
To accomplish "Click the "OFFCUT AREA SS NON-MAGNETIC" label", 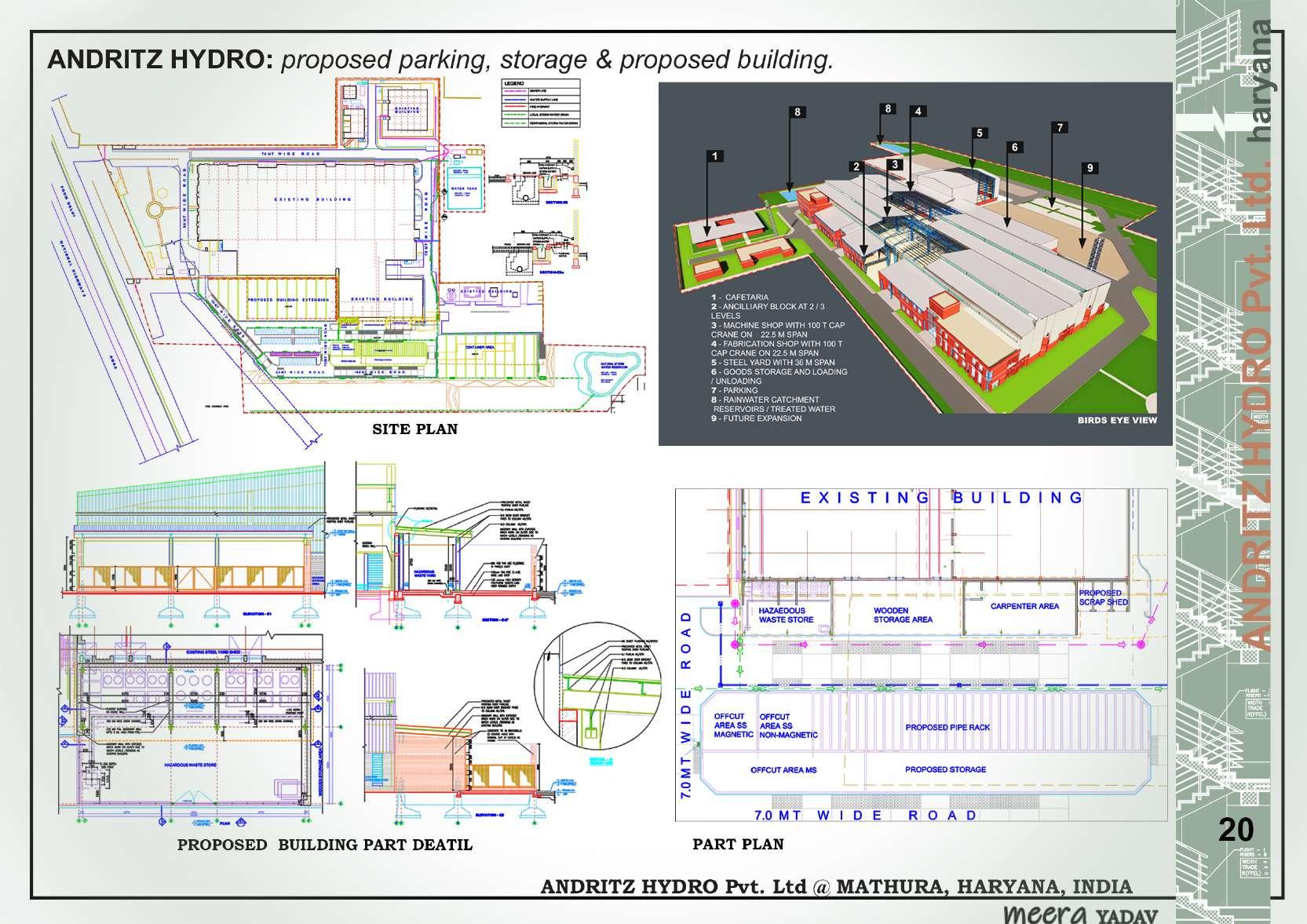I will pos(788,726).
